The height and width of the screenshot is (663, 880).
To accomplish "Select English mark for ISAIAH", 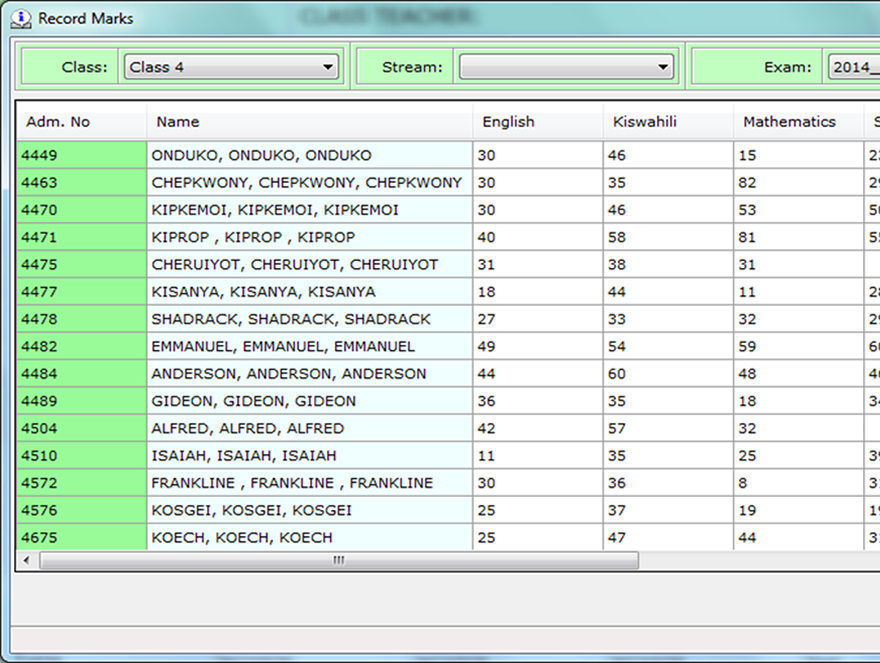I will [x=537, y=456].
